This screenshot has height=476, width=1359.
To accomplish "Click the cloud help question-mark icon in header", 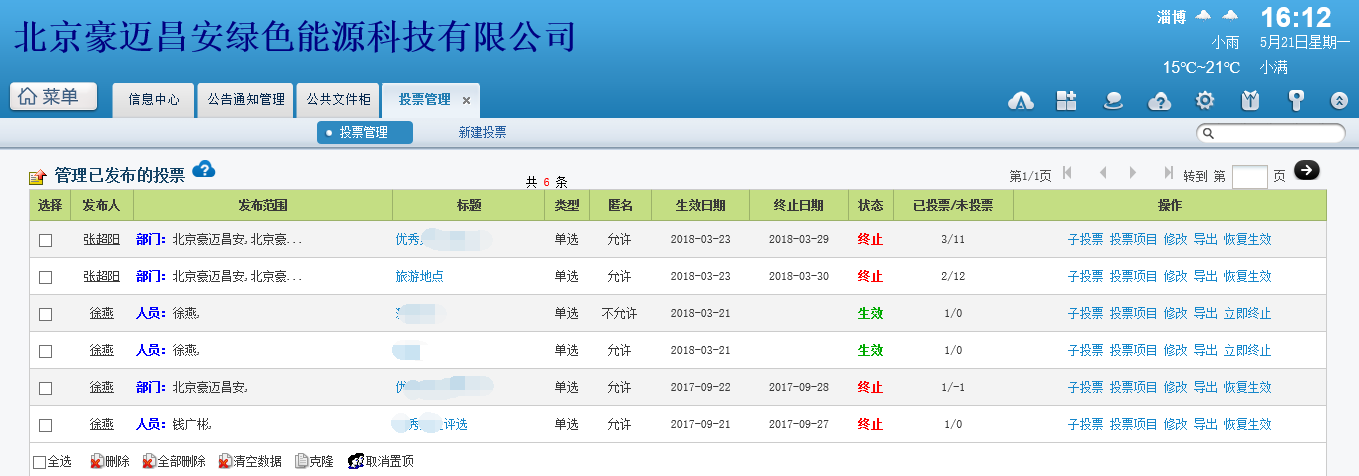I will pos(1159,100).
